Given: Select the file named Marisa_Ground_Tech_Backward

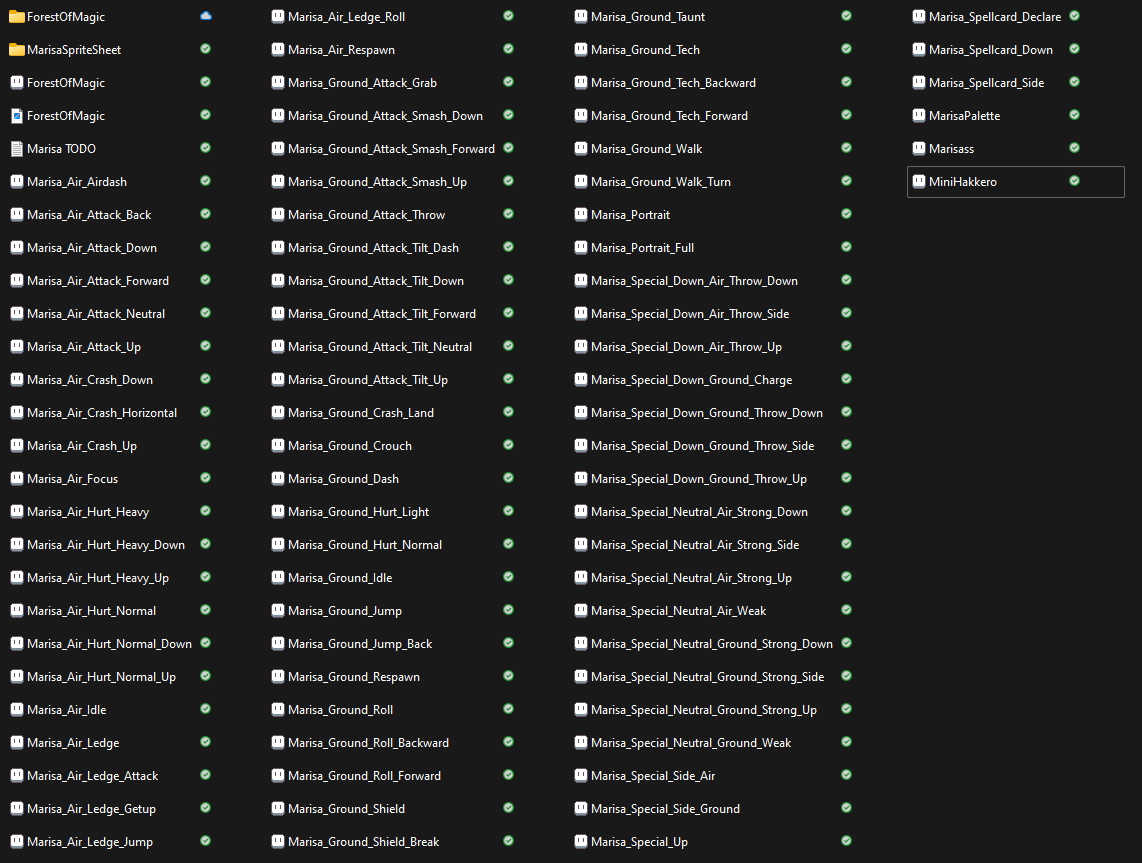Looking at the screenshot, I should 673,83.
